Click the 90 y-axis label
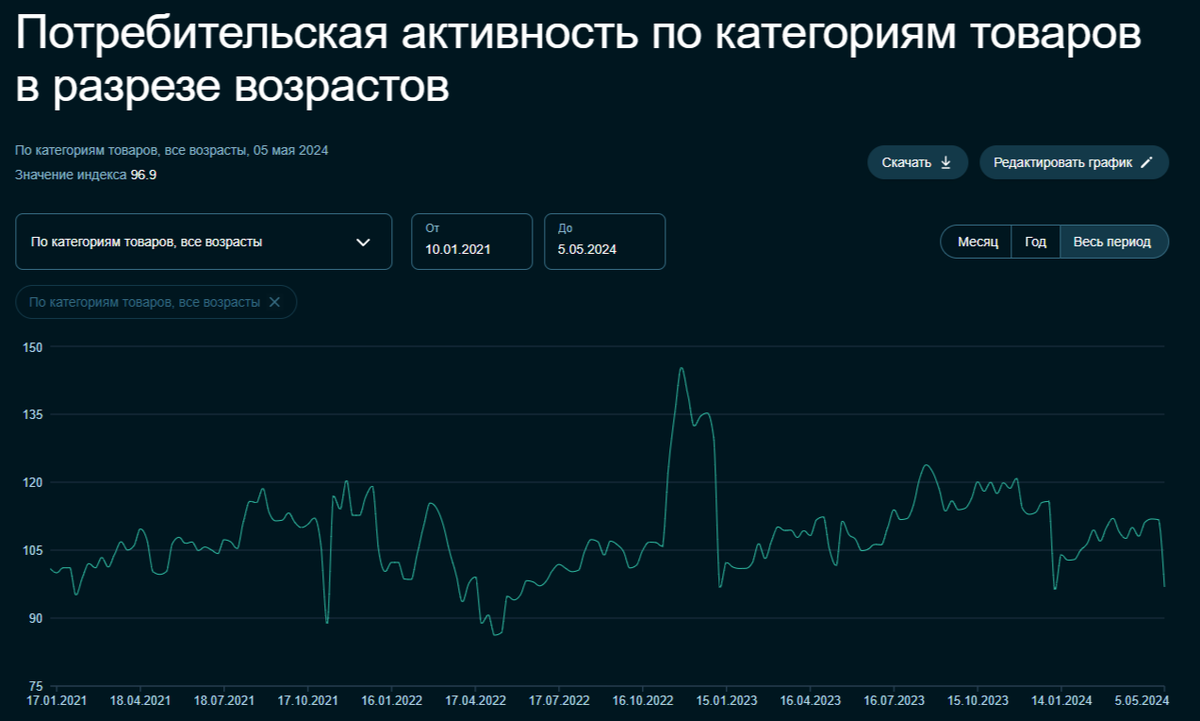 [36, 618]
